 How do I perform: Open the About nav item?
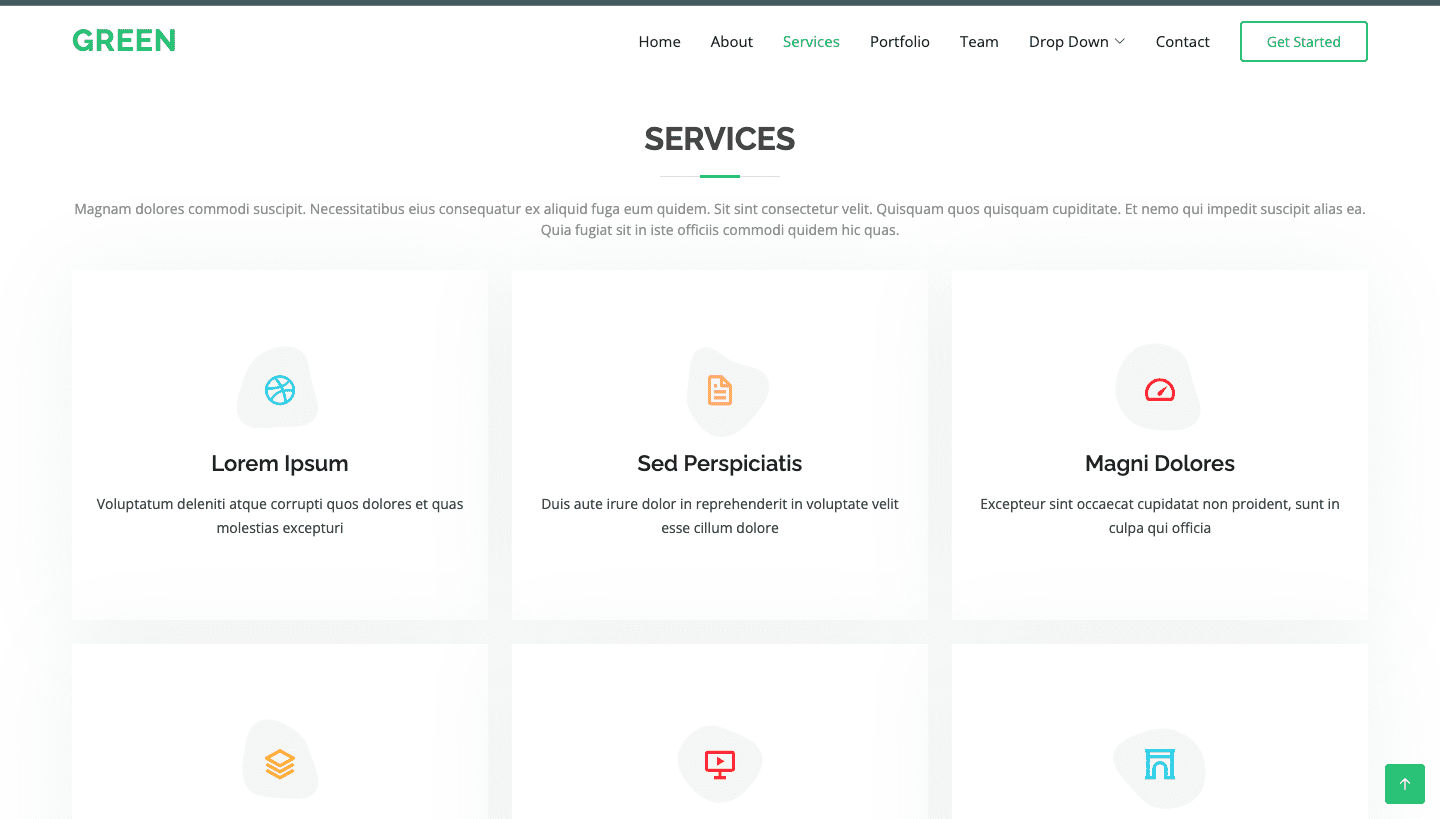coord(731,42)
